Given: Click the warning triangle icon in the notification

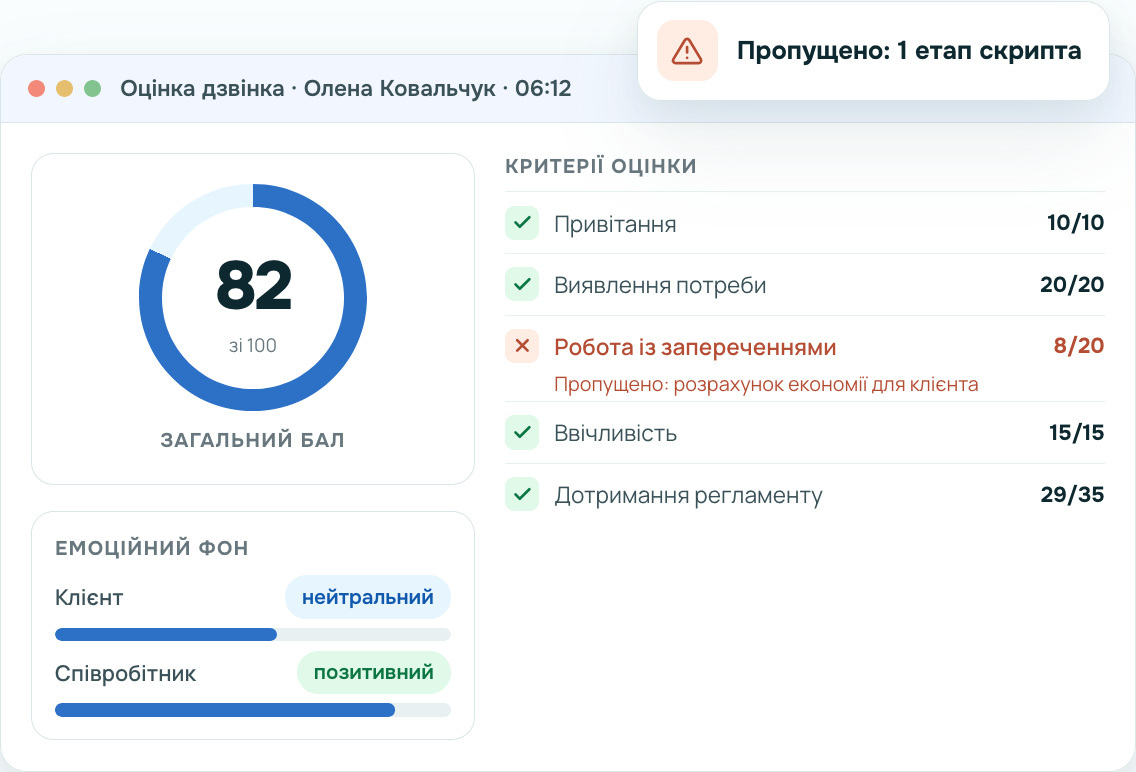Looking at the screenshot, I should pyautogui.click(x=687, y=51).
